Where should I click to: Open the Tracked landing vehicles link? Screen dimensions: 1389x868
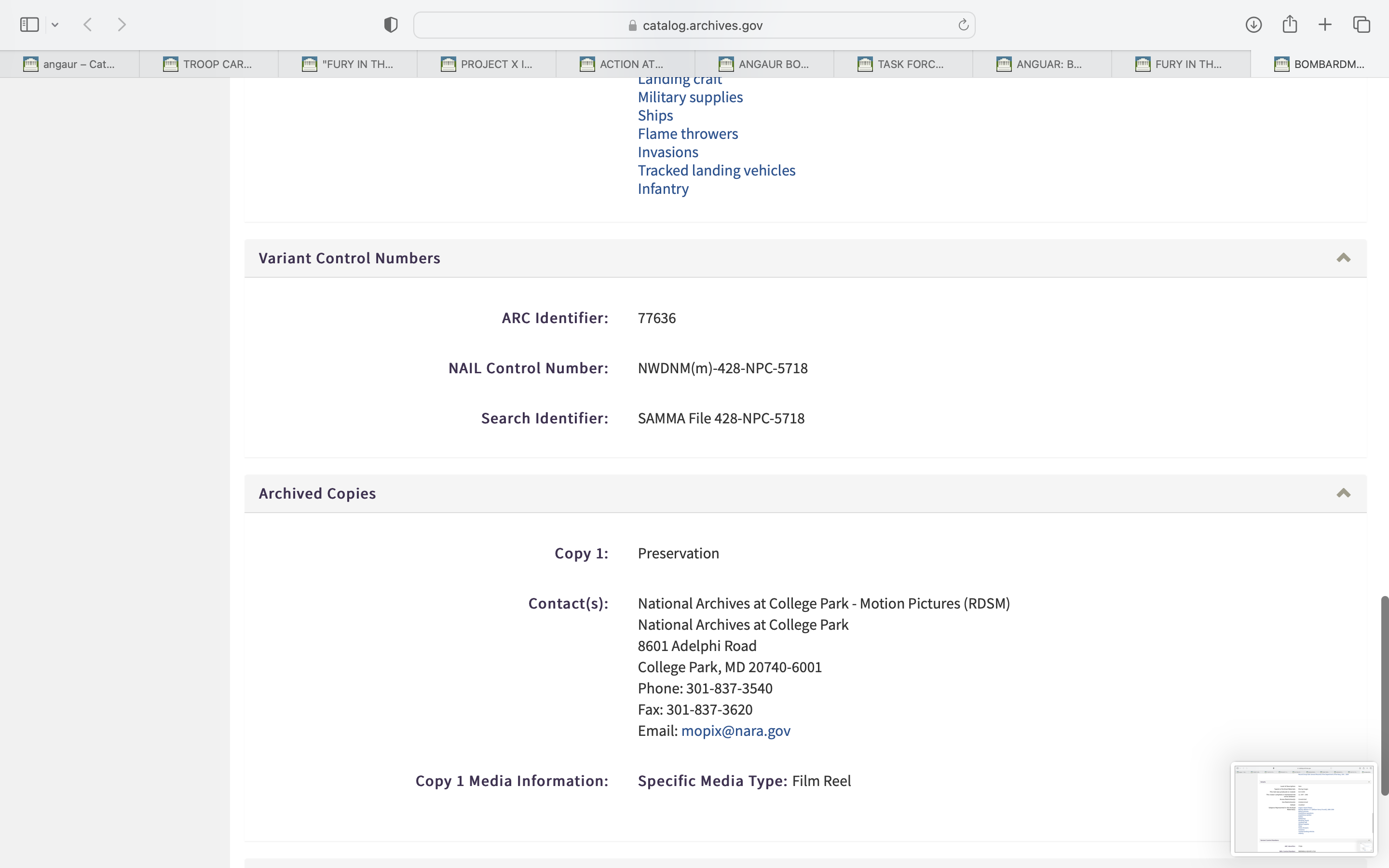[x=716, y=171]
